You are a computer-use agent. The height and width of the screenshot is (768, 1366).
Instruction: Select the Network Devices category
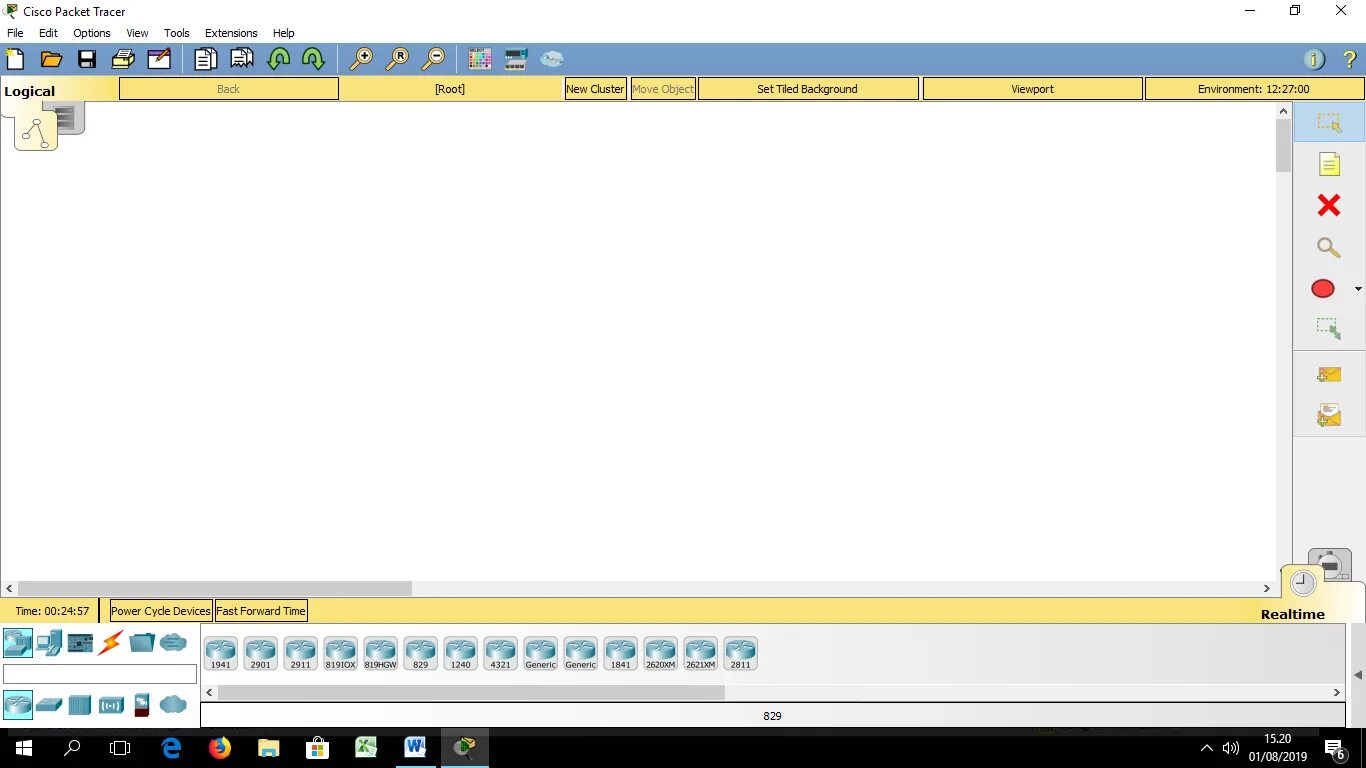18,642
